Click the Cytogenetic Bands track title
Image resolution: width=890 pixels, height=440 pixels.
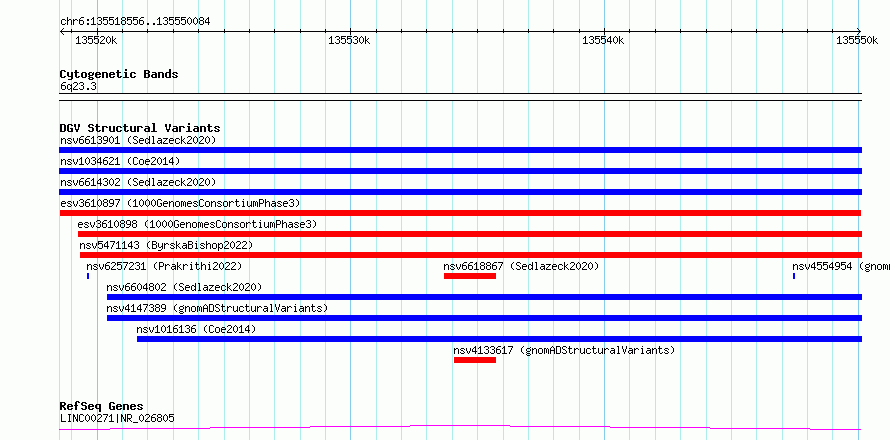119,74
